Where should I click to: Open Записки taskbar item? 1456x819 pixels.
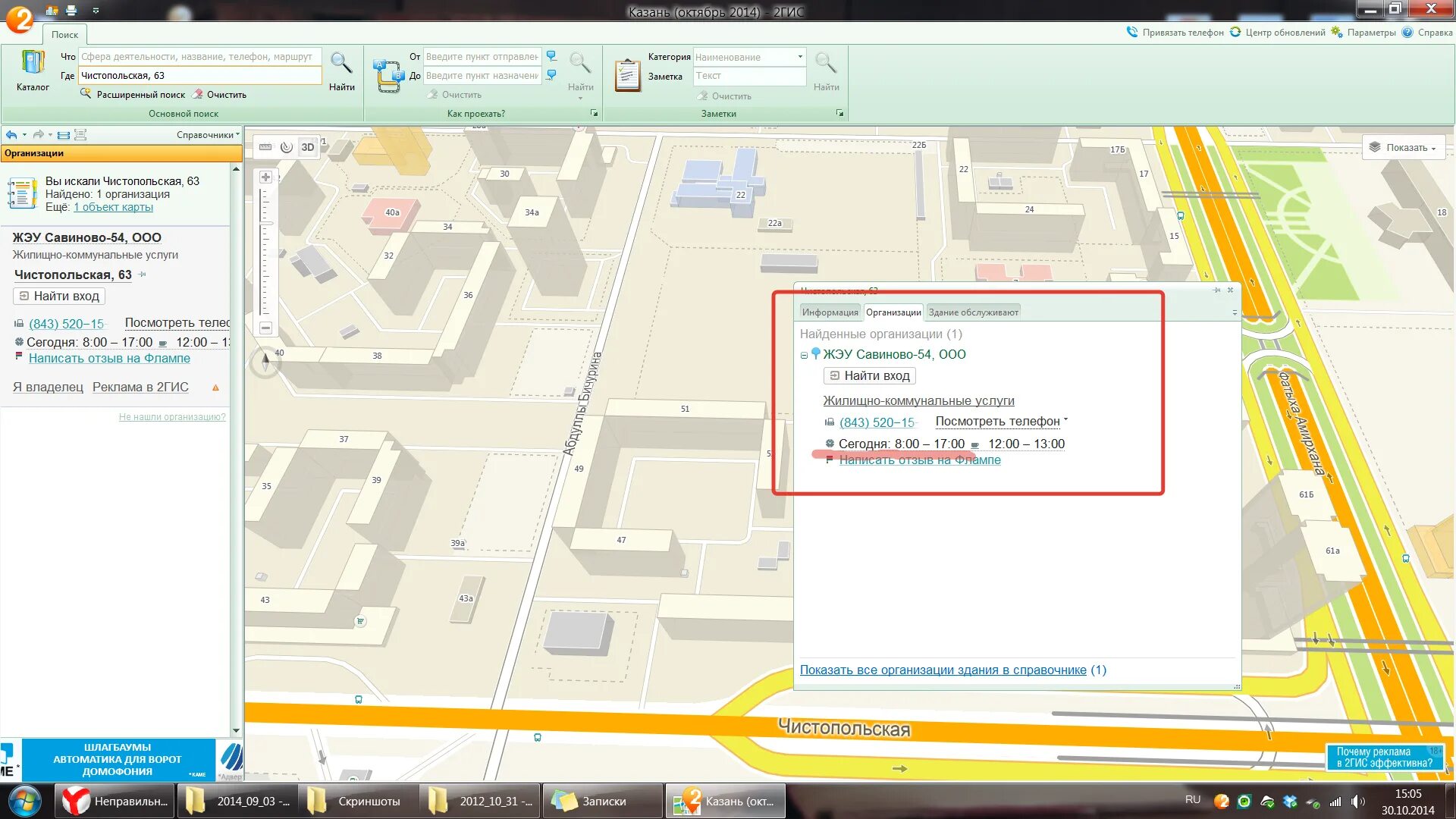[x=603, y=801]
